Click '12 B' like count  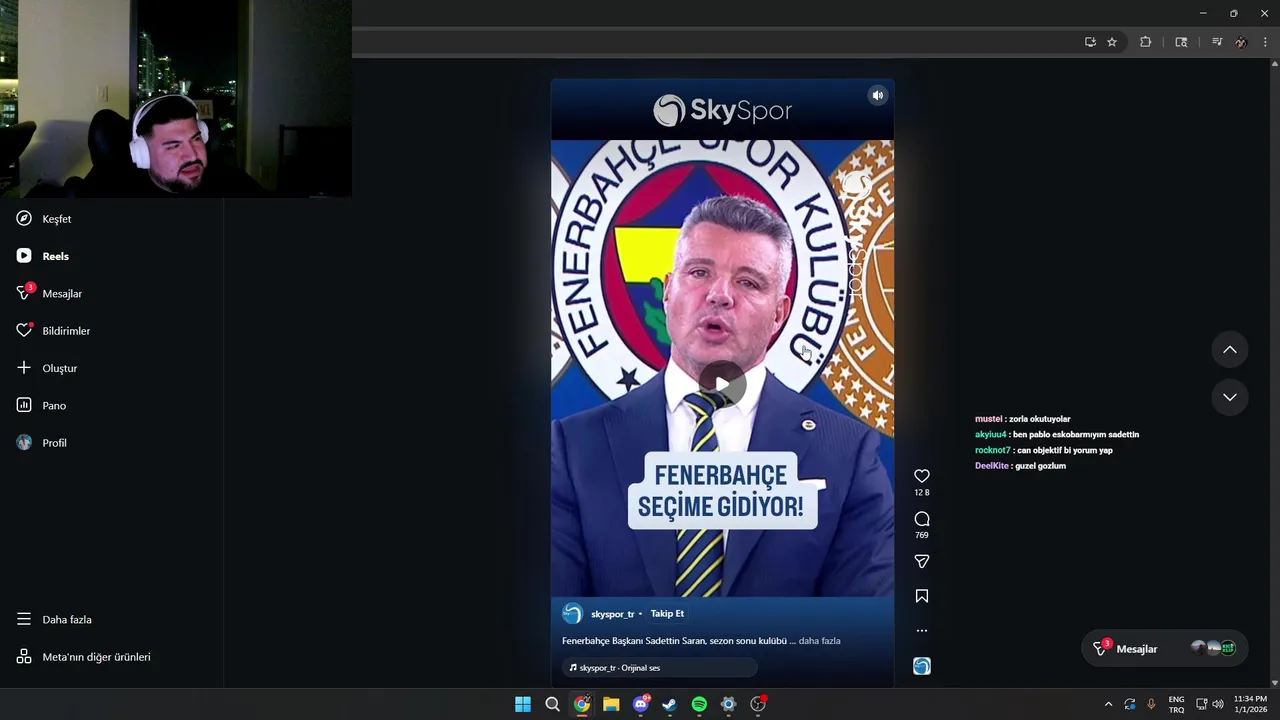(922, 493)
